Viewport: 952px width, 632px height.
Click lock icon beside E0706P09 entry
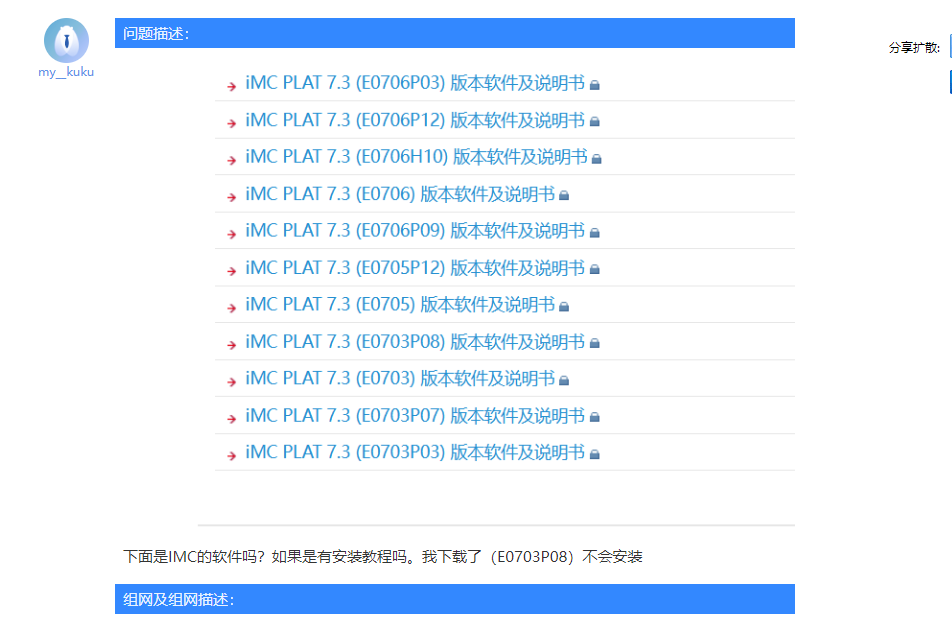[594, 233]
